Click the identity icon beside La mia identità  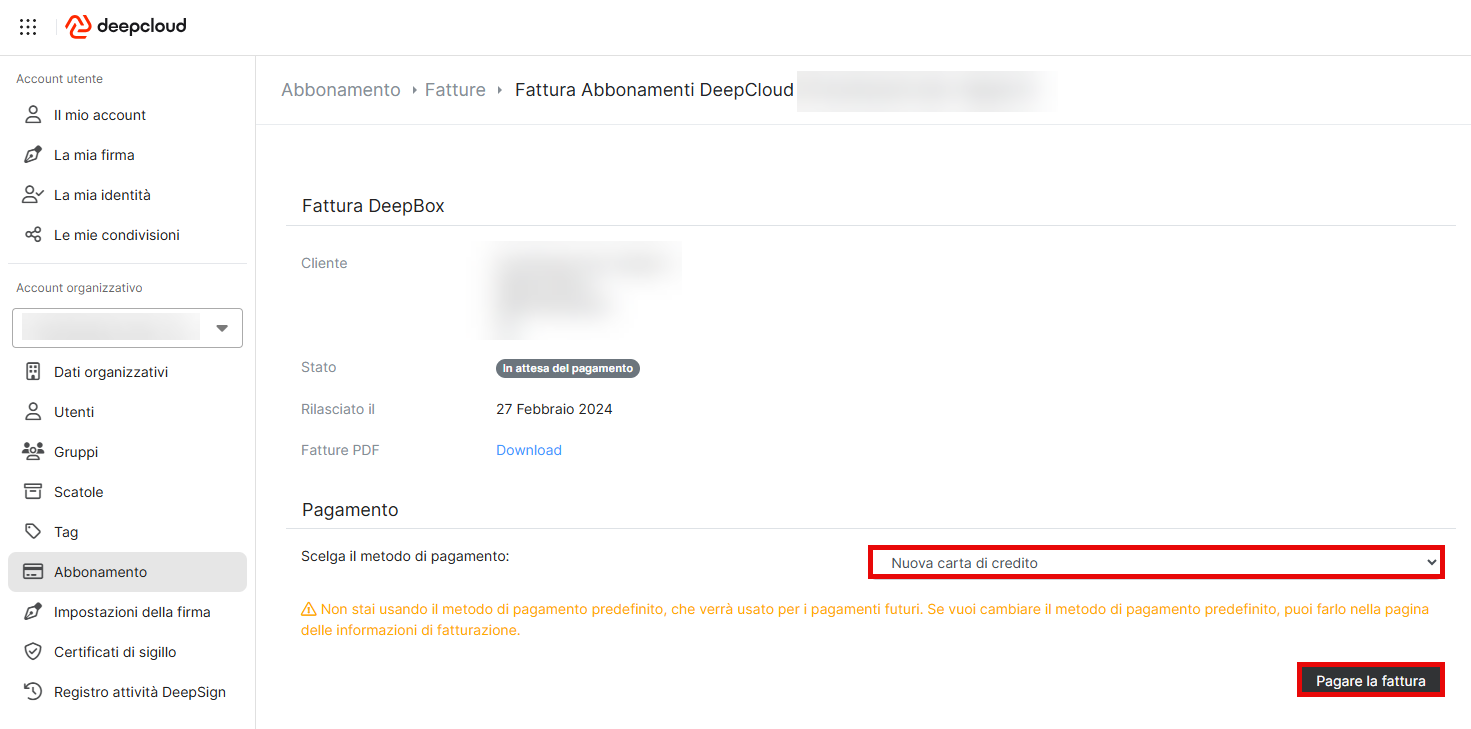click(x=33, y=195)
